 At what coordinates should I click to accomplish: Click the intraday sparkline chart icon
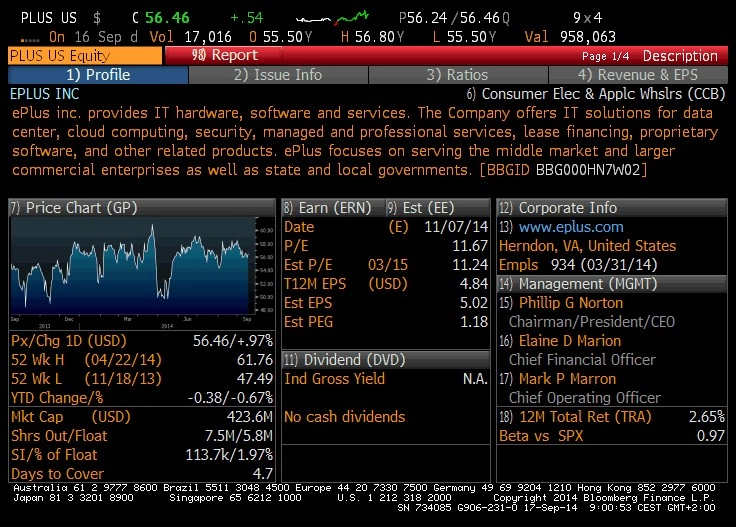[x=332, y=18]
